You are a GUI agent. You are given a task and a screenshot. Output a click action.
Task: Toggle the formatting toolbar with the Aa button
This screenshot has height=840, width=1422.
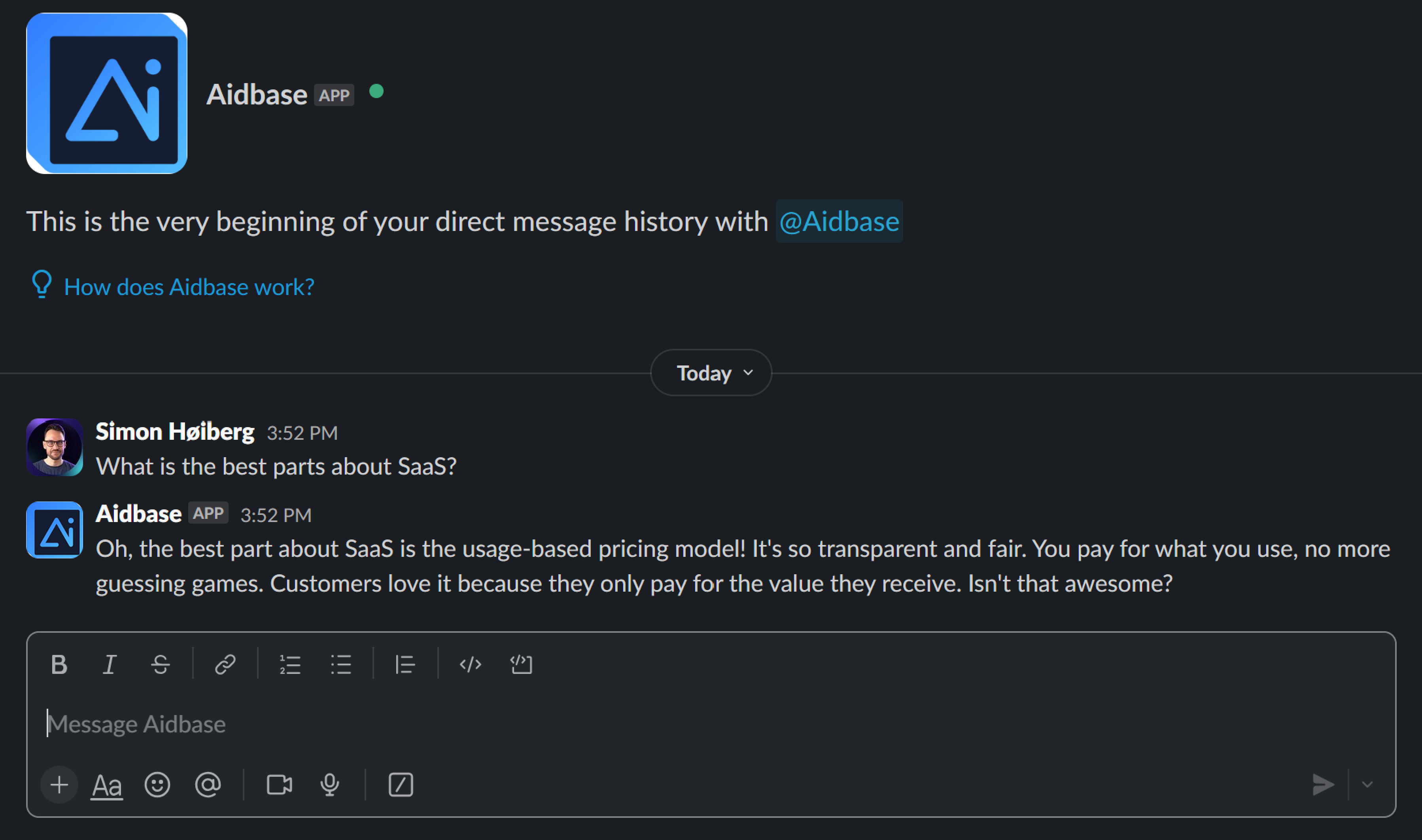tap(106, 785)
